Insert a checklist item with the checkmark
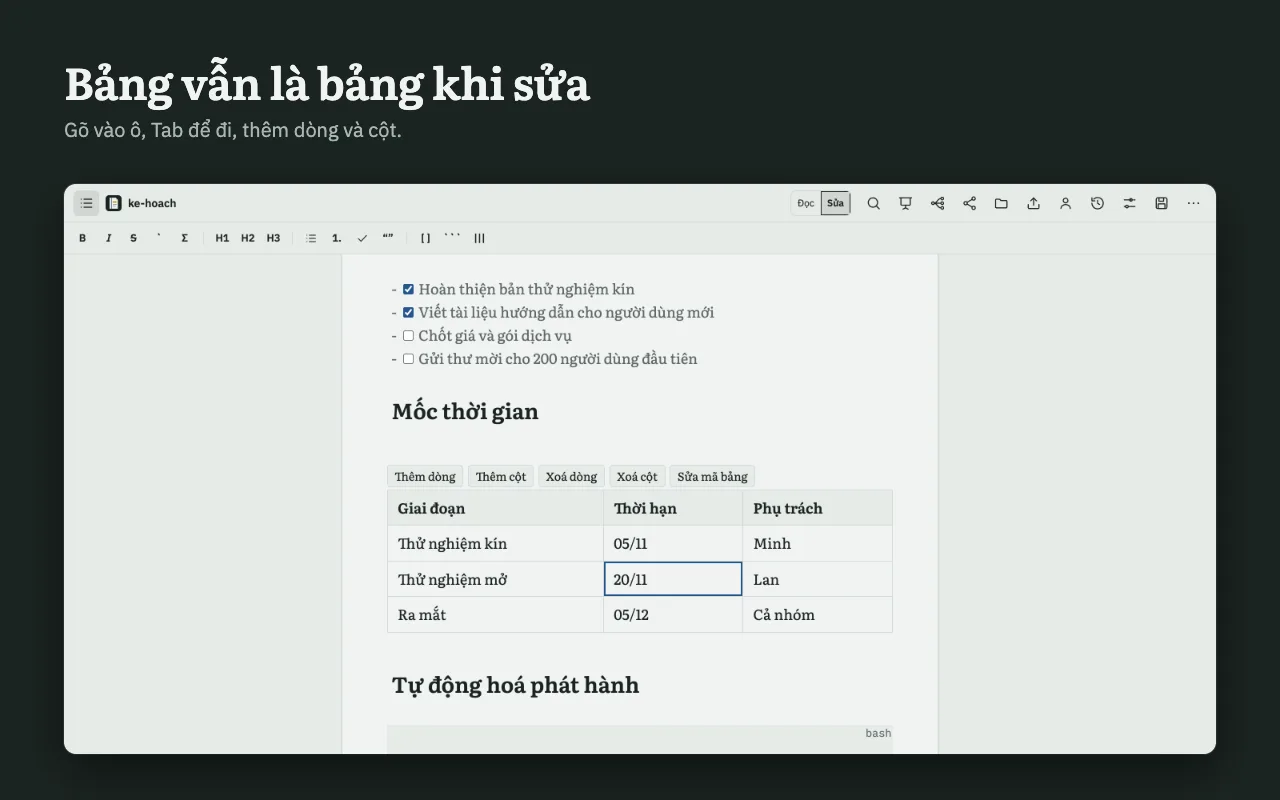This screenshot has height=800, width=1280. [362, 238]
